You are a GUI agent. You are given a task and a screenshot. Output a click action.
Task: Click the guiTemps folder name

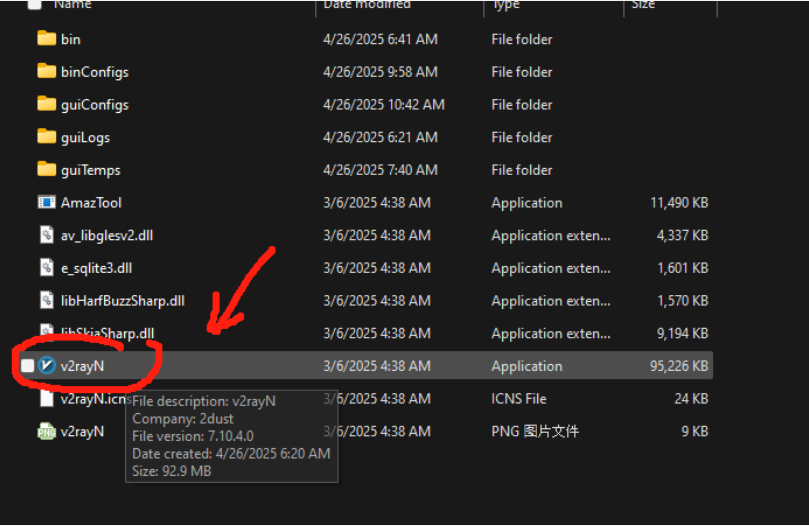coord(91,170)
